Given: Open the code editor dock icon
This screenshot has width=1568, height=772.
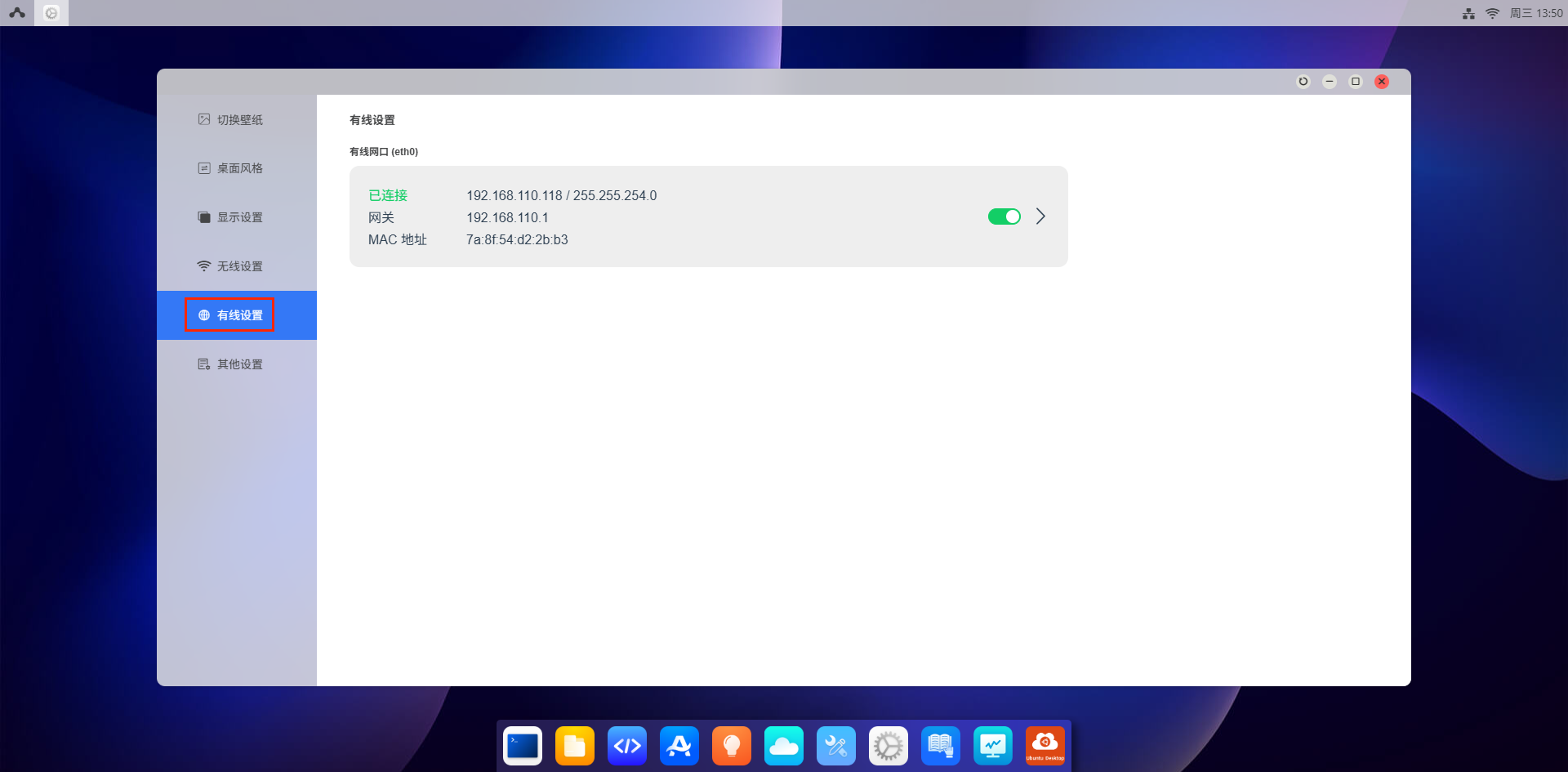Looking at the screenshot, I should [627, 746].
